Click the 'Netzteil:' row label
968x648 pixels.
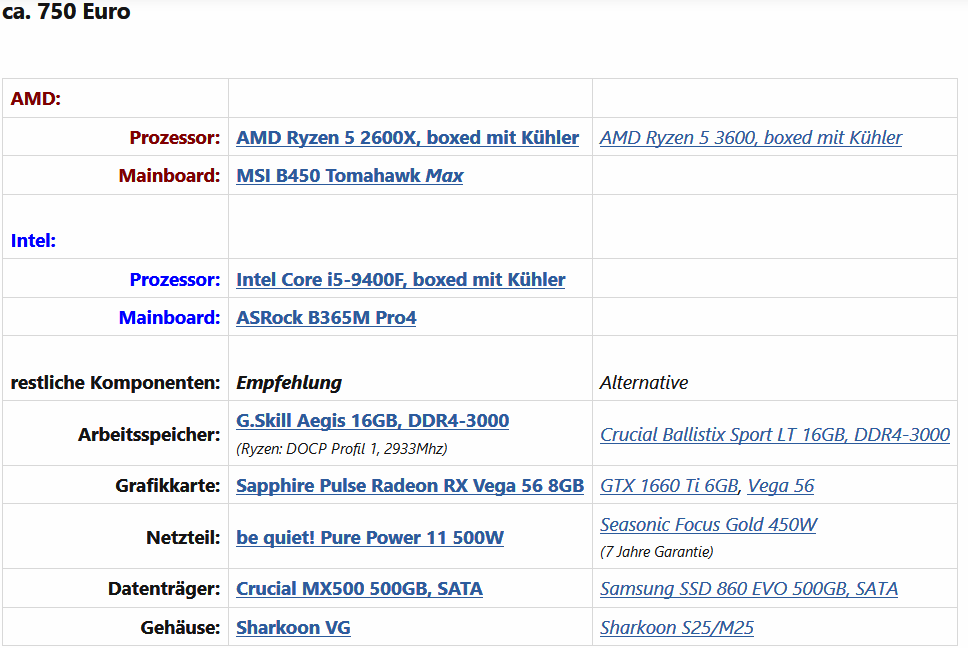tap(183, 538)
